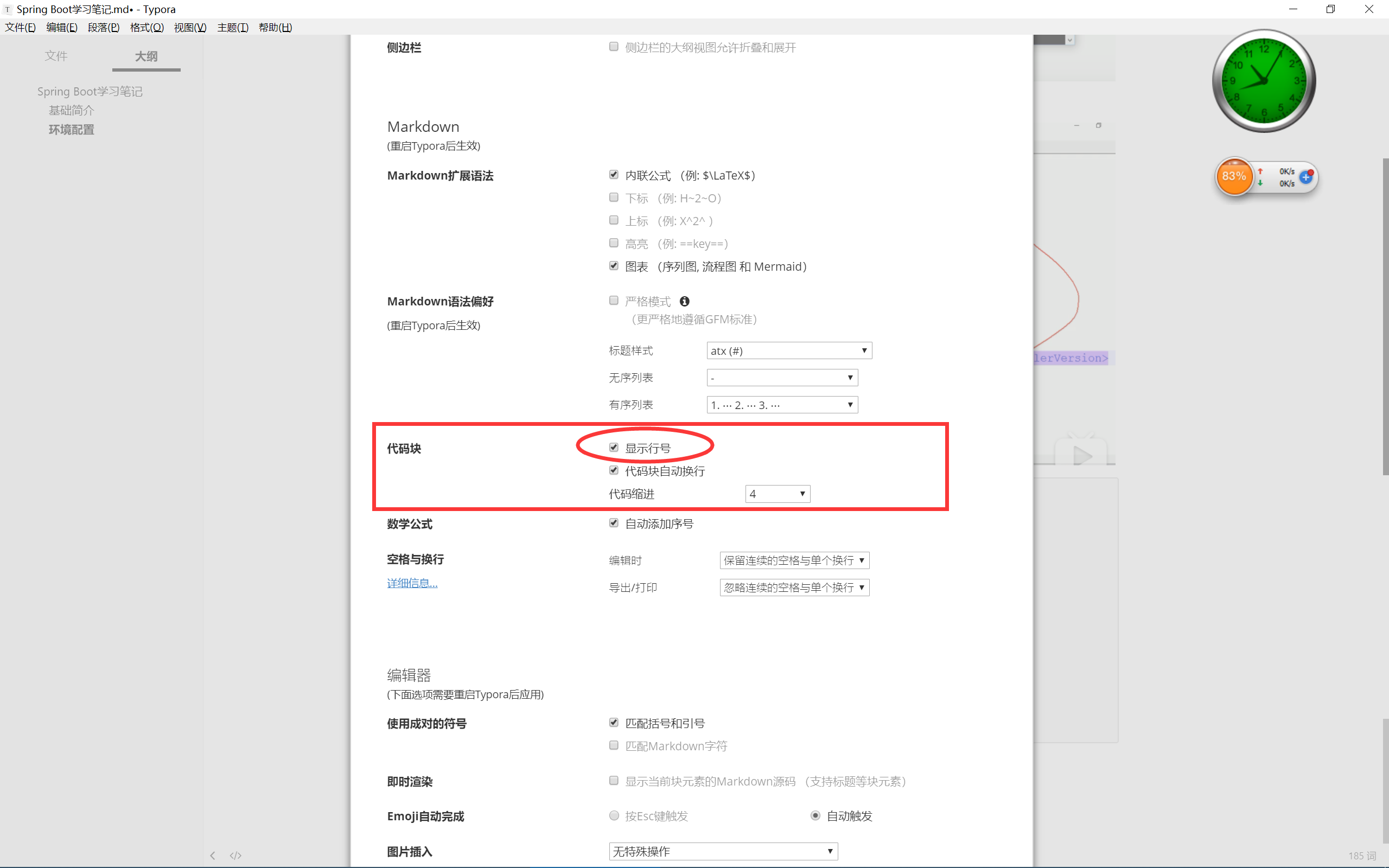Open the 格式 menu

[x=146, y=28]
